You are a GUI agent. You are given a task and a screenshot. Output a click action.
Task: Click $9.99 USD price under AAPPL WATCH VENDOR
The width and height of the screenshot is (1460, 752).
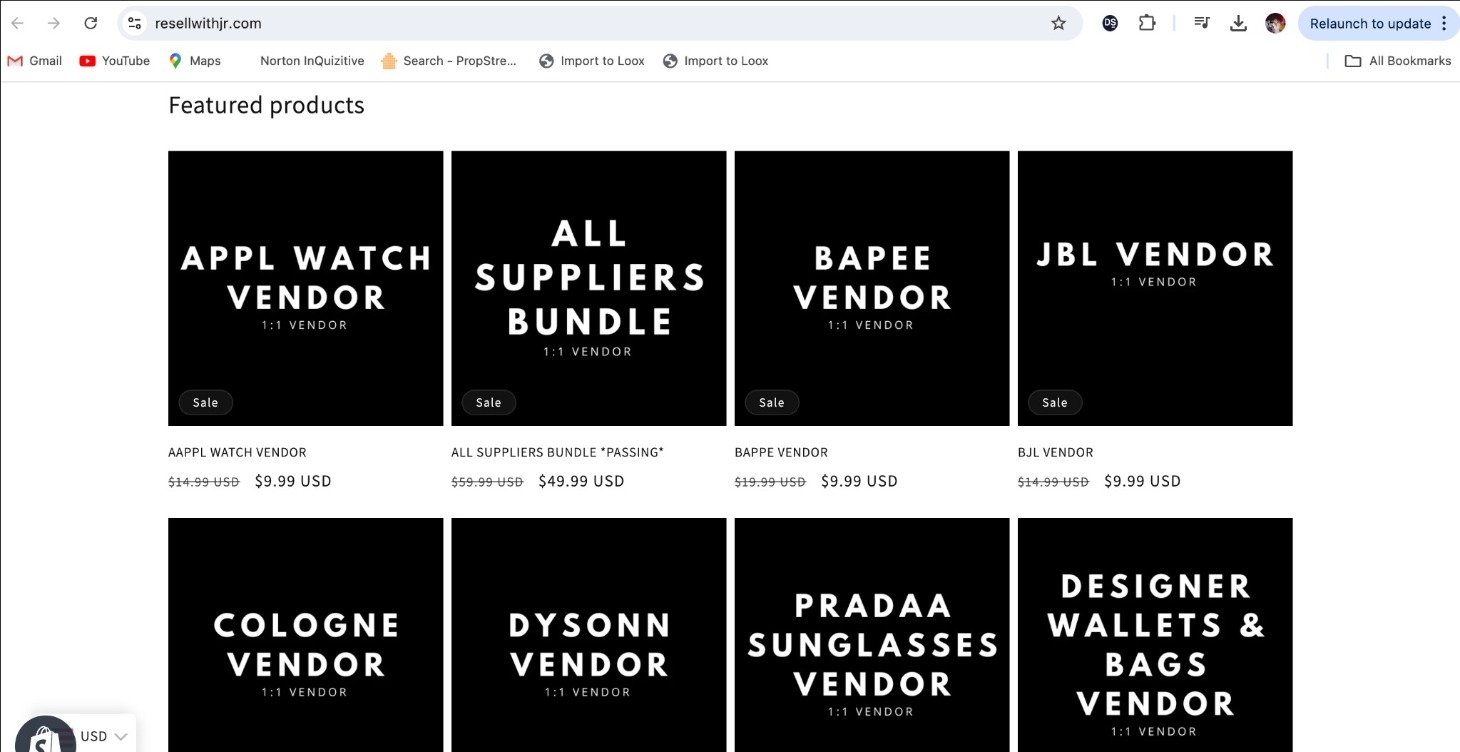[x=293, y=481]
